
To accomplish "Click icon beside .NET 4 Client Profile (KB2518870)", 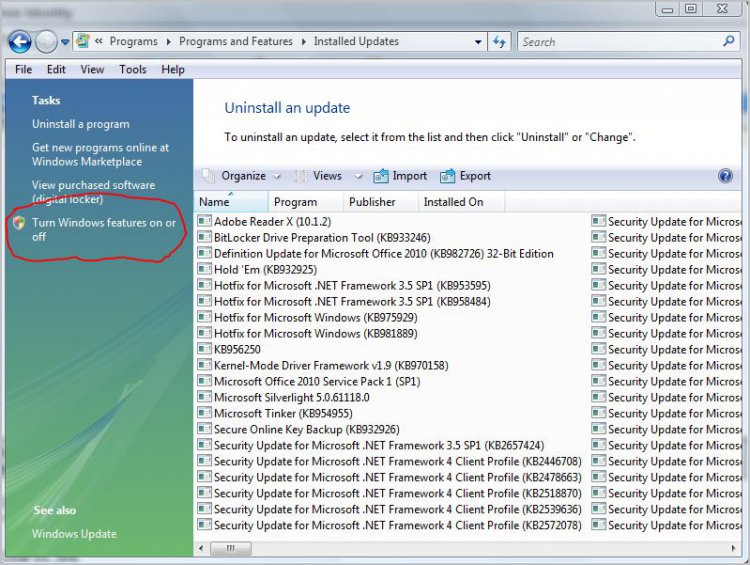I will 204,494.
